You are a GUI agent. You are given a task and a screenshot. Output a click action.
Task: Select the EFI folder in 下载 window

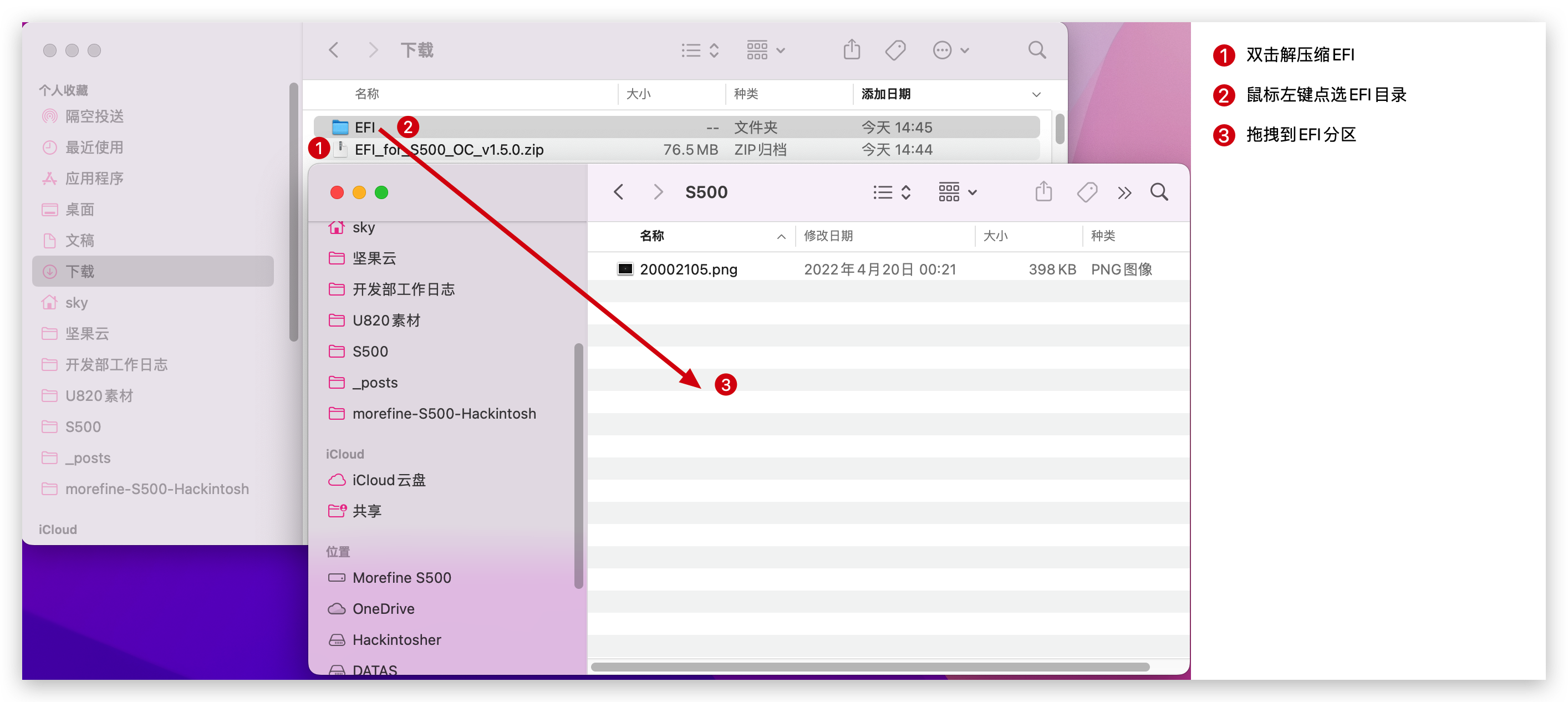point(676,127)
